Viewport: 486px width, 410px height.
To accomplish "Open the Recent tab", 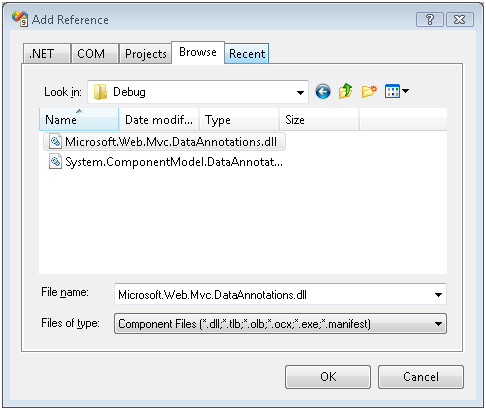I will [x=247, y=54].
